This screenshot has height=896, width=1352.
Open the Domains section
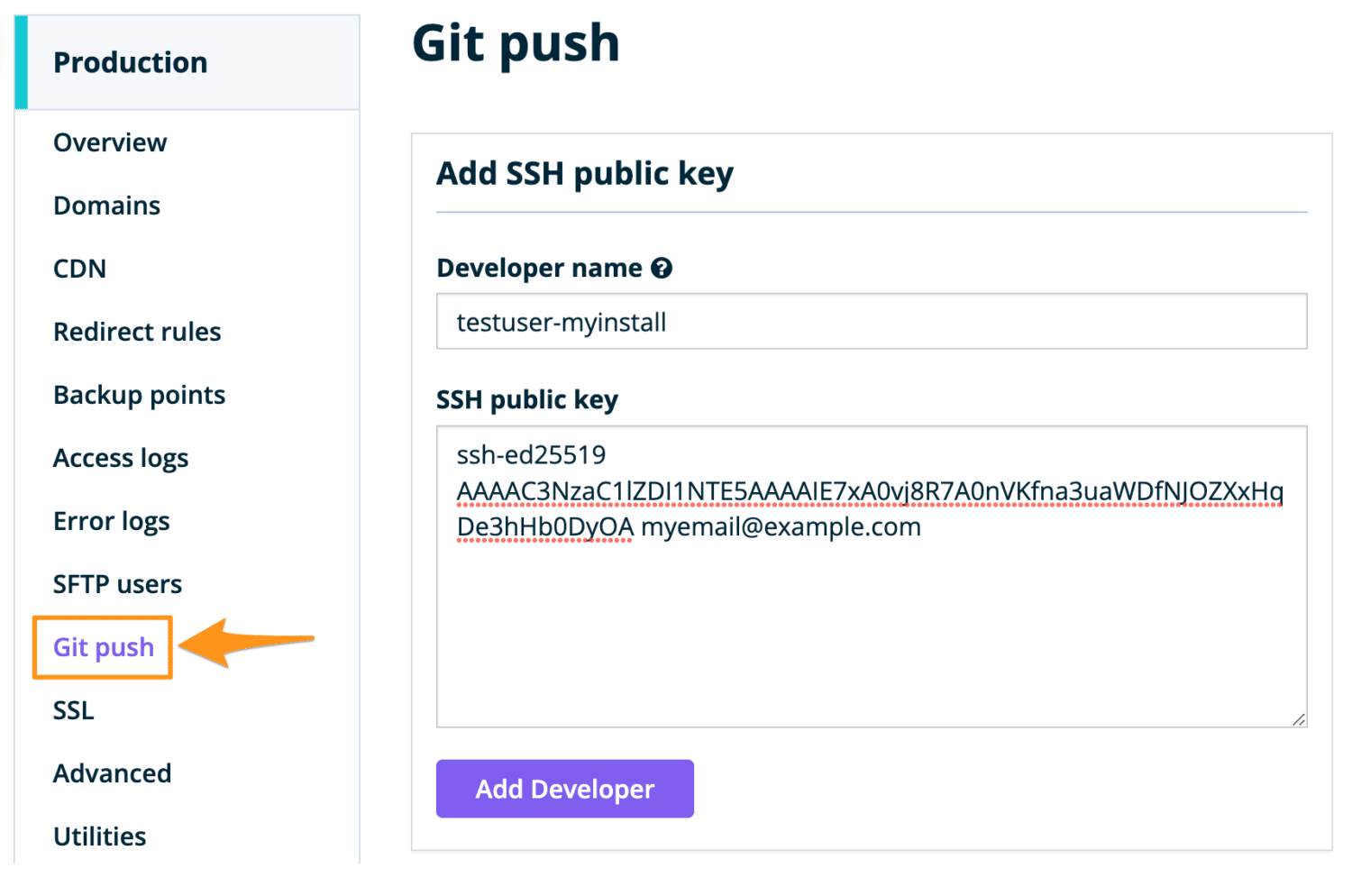pyautogui.click(x=106, y=206)
